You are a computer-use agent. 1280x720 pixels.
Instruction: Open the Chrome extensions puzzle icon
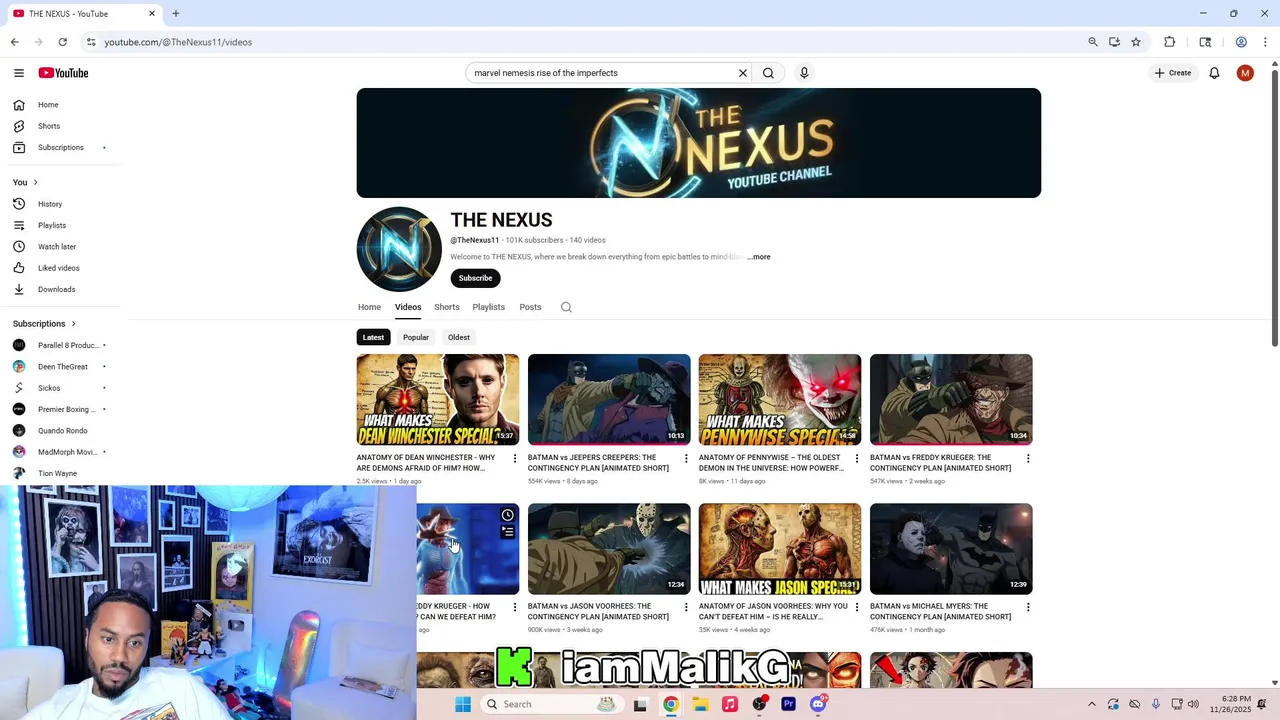coord(1169,42)
